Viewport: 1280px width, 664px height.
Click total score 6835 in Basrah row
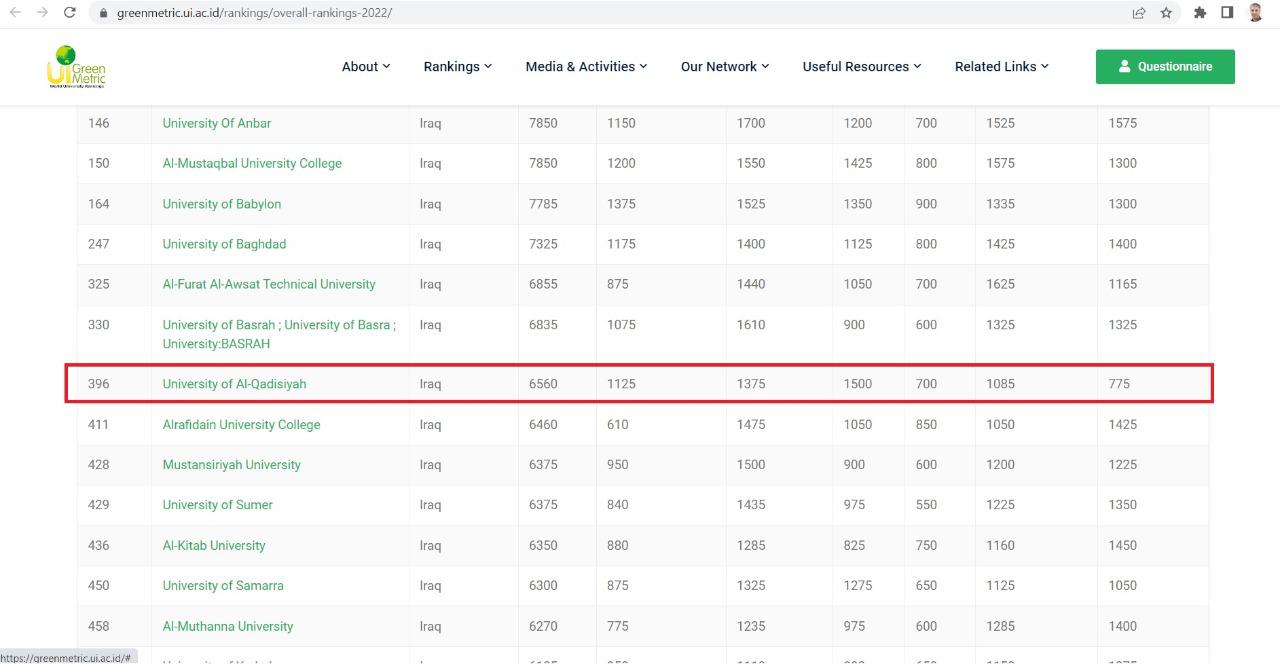543,325
